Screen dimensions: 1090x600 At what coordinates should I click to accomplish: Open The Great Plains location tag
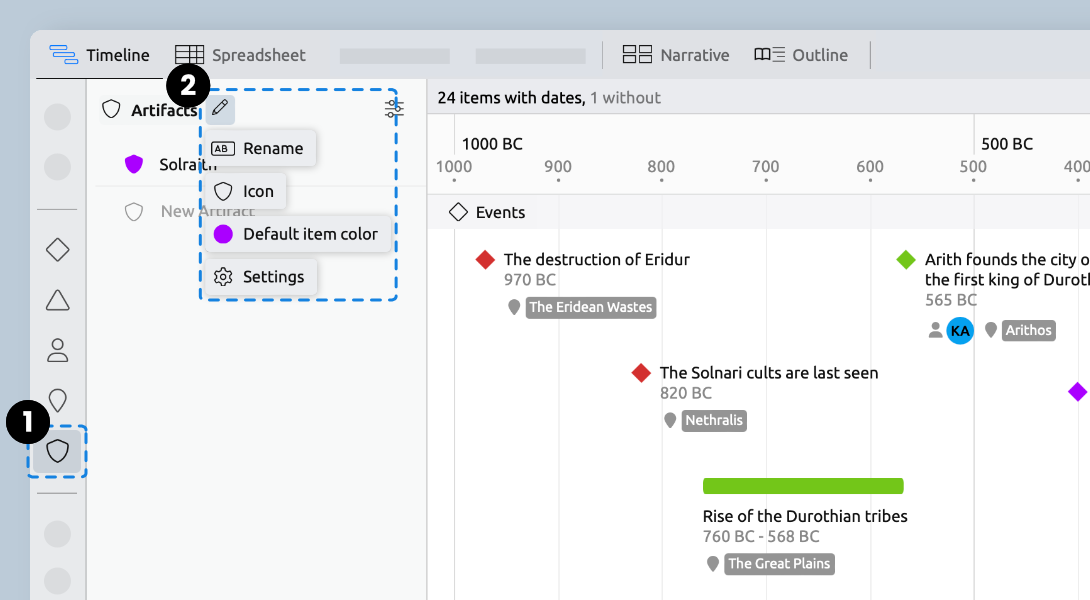pyautogui.click(x=779, y=564)
